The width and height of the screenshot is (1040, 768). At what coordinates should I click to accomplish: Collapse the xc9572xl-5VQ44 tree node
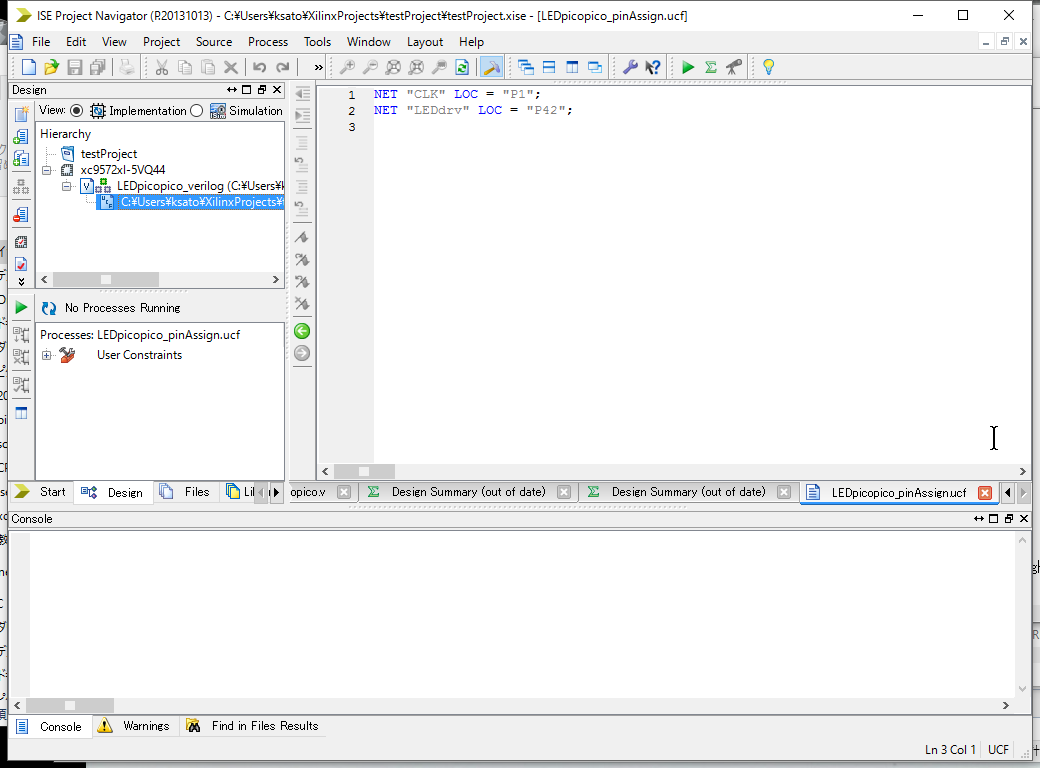tap(46, 170)
